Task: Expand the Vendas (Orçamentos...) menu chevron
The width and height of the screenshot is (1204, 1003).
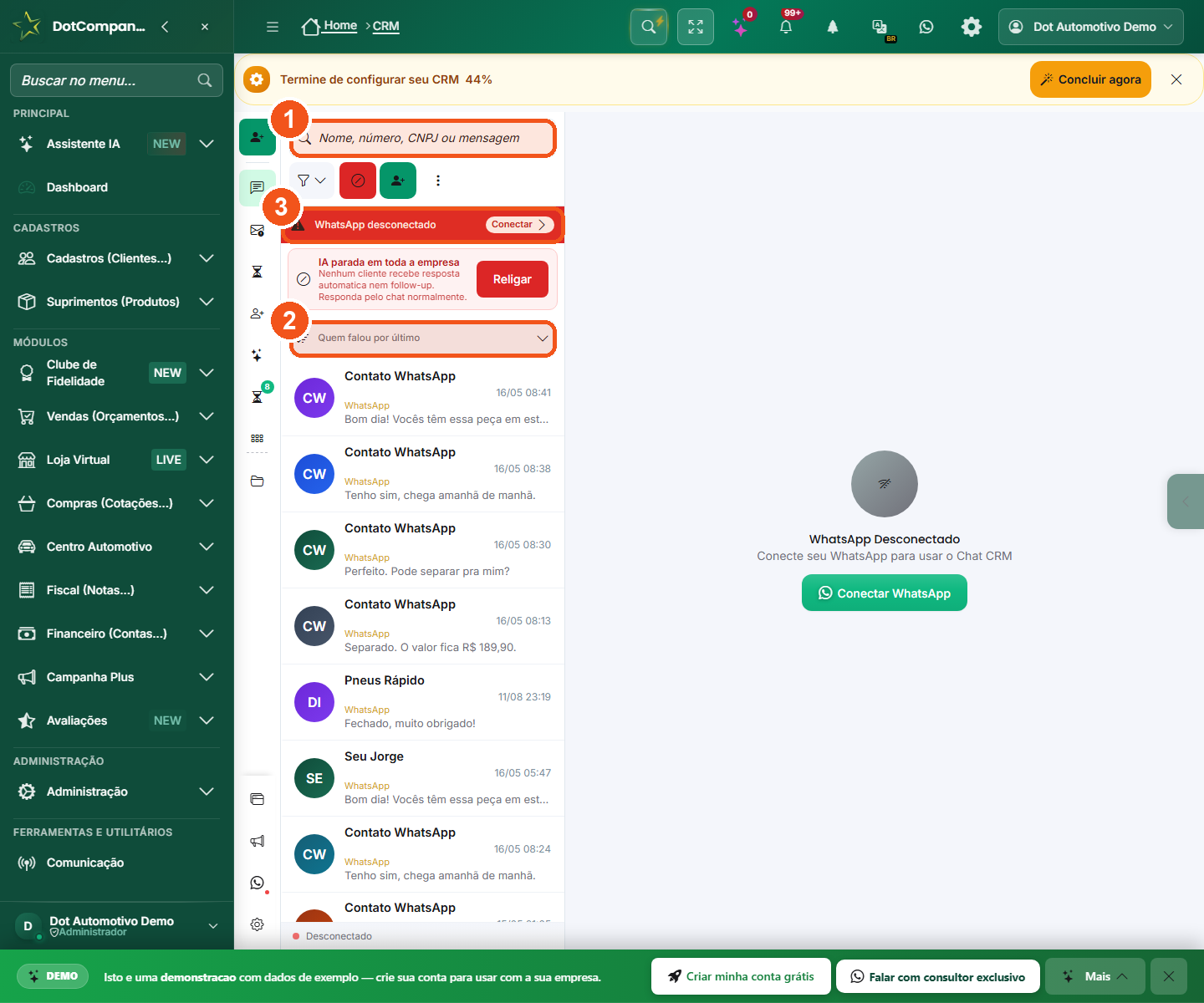Action: click(207, 416)
